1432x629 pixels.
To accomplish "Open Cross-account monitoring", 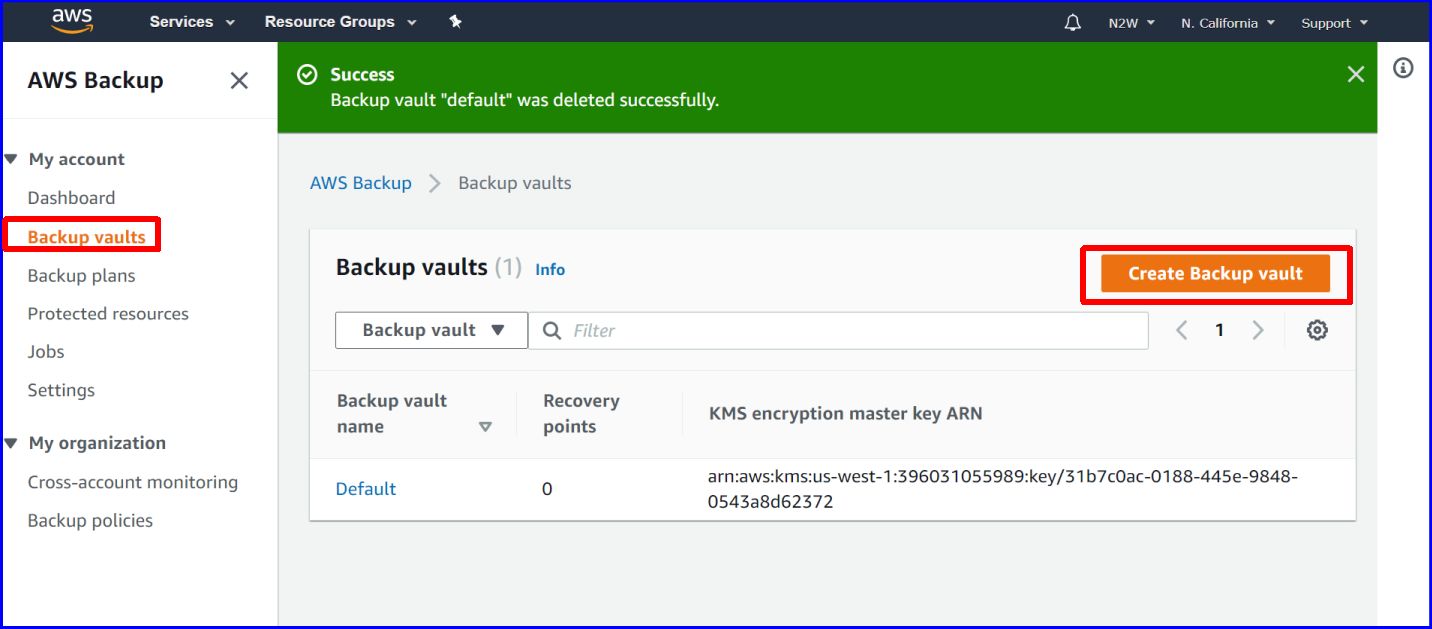I will point(133,482).
